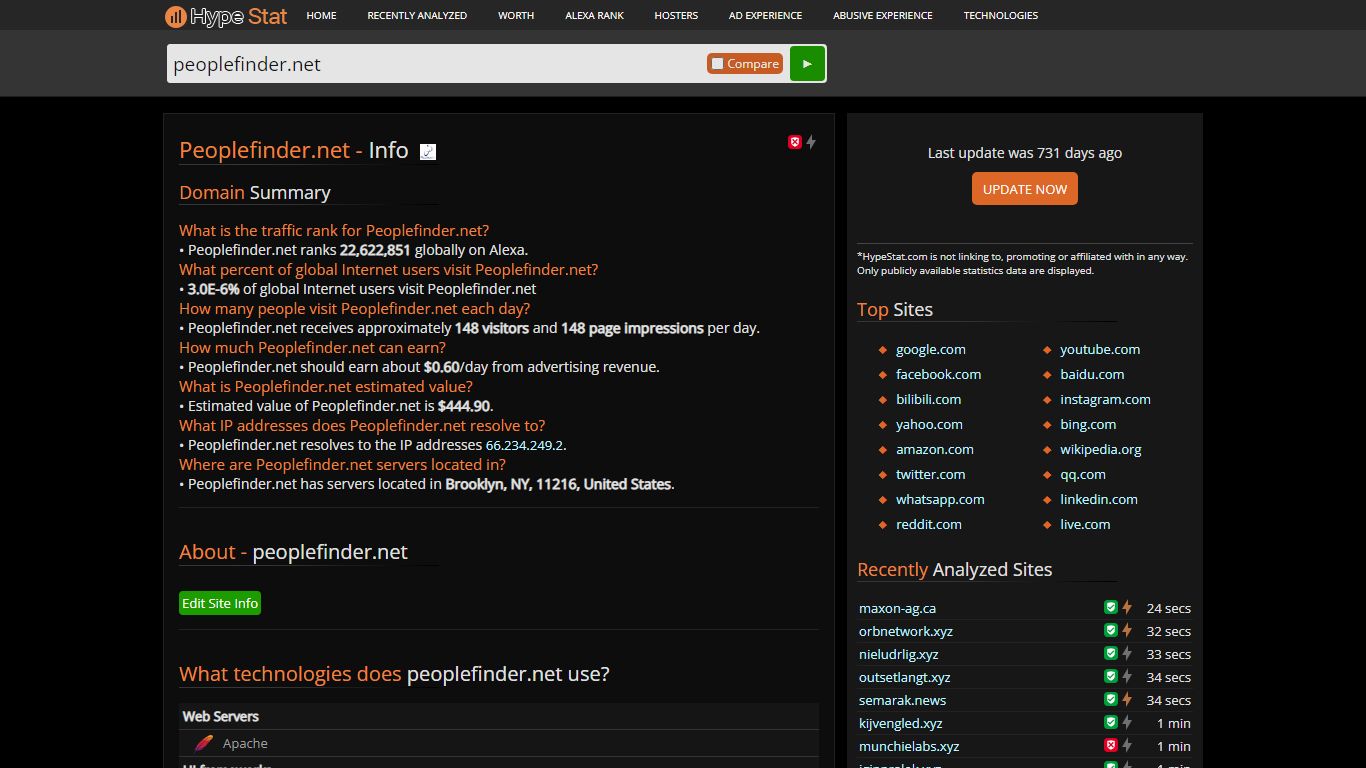
Task: Open bing.com in Top Sites
Action: click(1088, 424)
